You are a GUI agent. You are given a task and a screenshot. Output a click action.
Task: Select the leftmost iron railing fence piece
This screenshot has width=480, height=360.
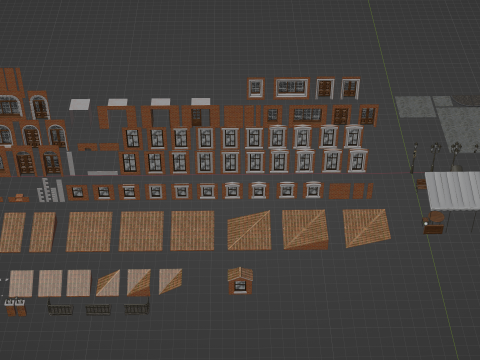(x=60, y=309)
